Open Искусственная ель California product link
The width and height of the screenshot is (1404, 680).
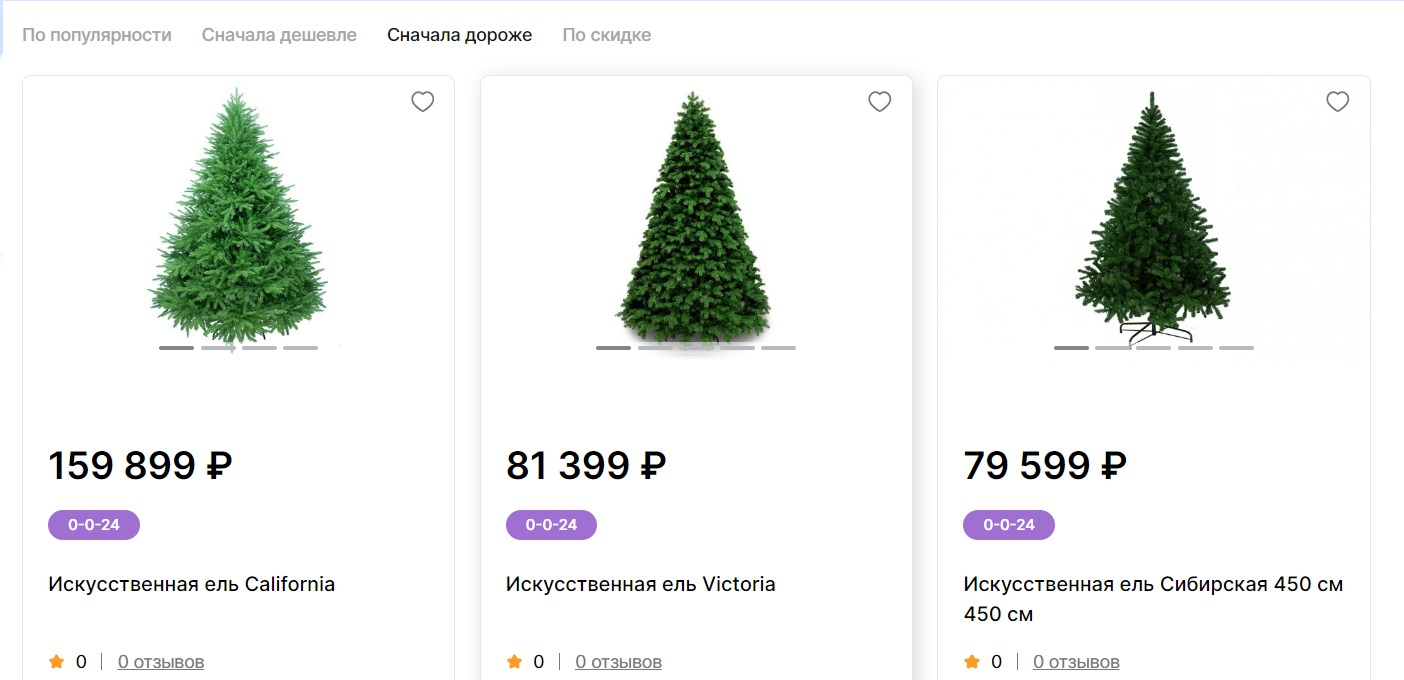(x=191, y=584)
